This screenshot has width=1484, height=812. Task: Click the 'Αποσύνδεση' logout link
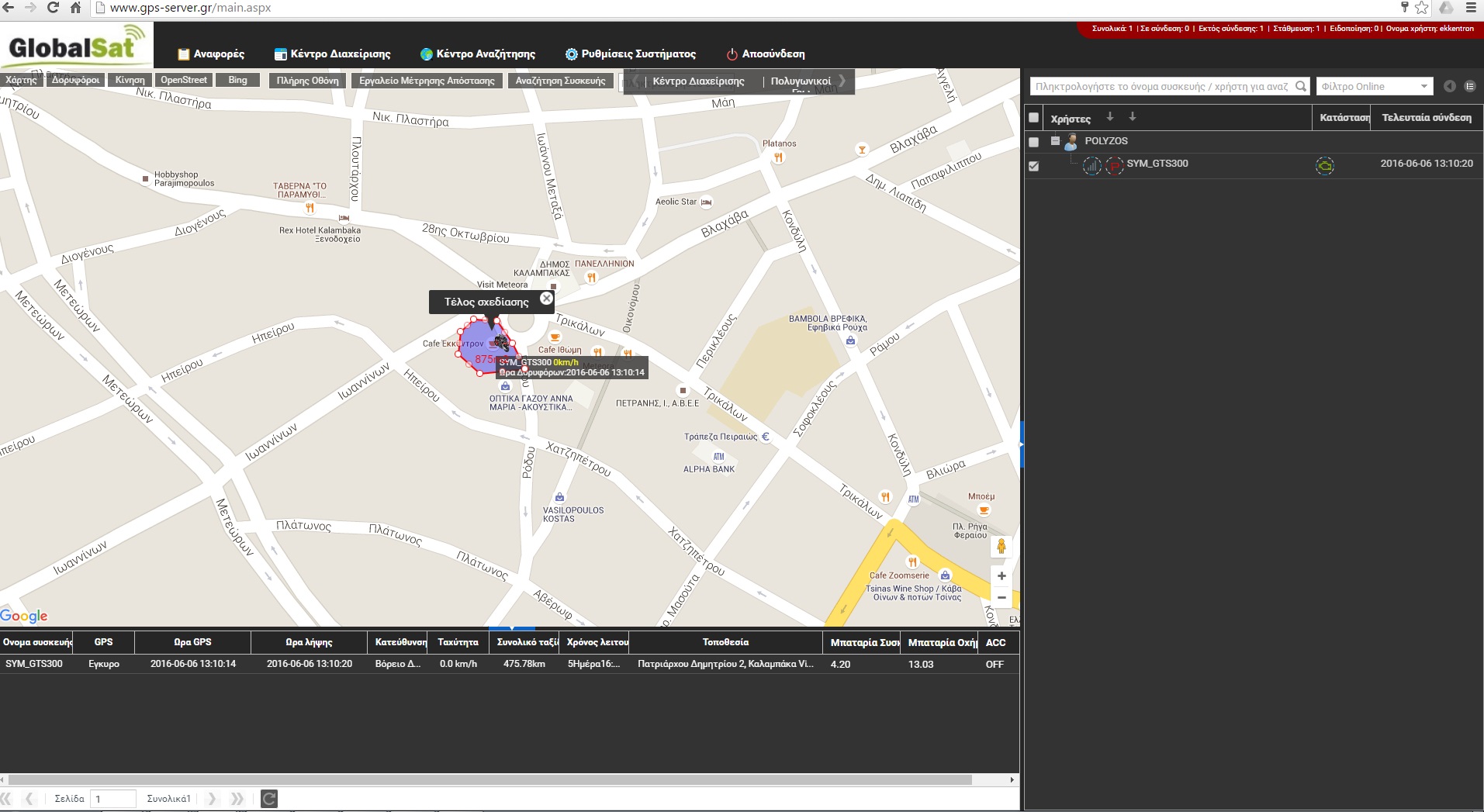(765, 54)
